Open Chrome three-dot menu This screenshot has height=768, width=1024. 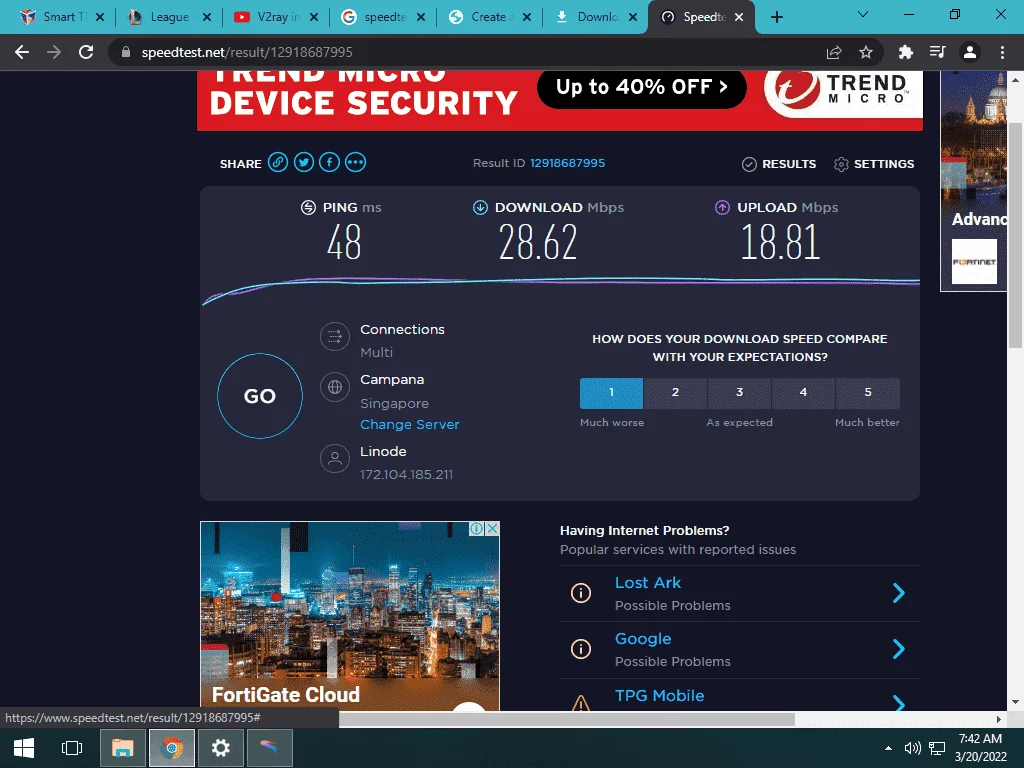click(x=1002, y=52)
